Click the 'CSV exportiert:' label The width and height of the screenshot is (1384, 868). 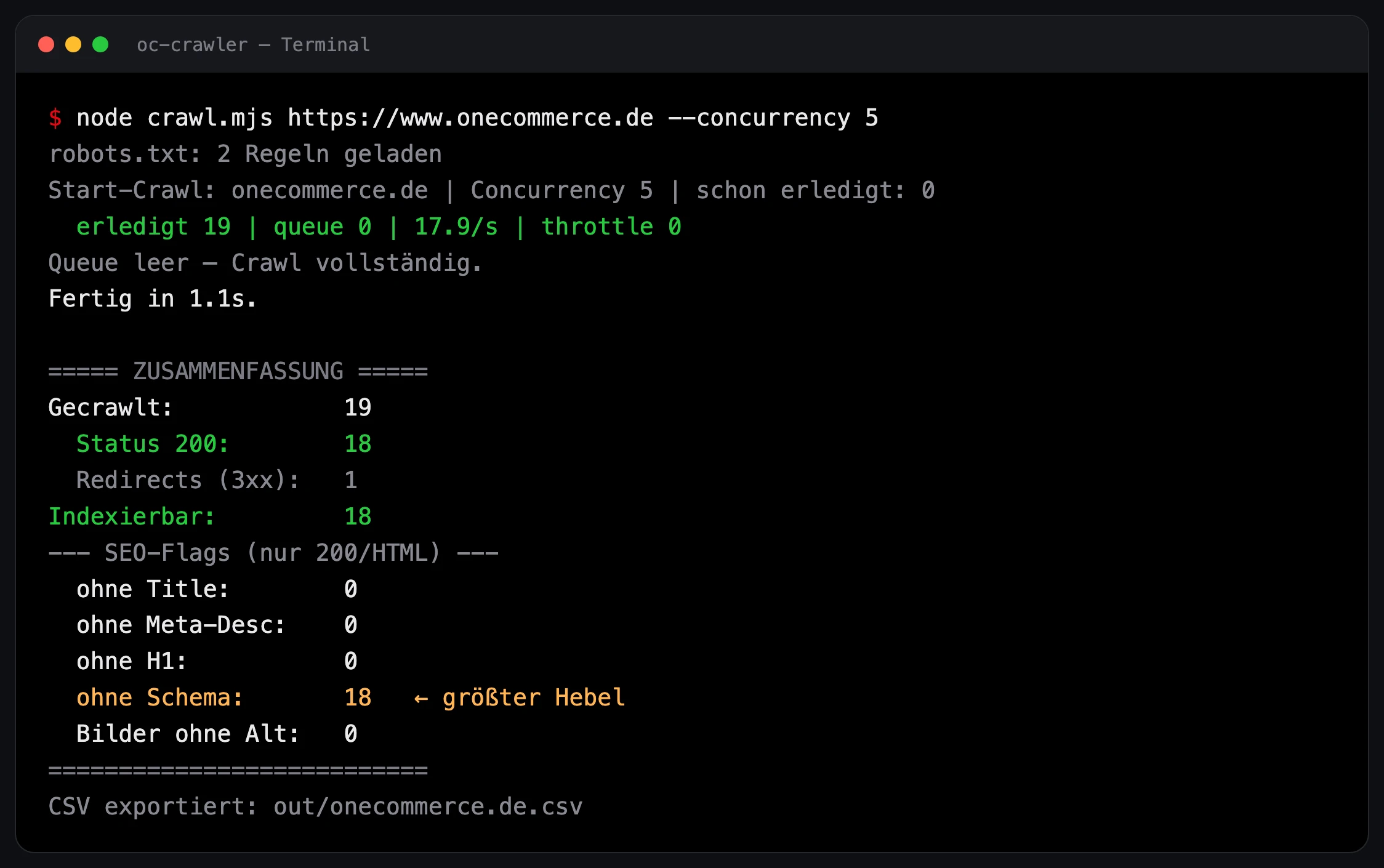click(153, 806)
